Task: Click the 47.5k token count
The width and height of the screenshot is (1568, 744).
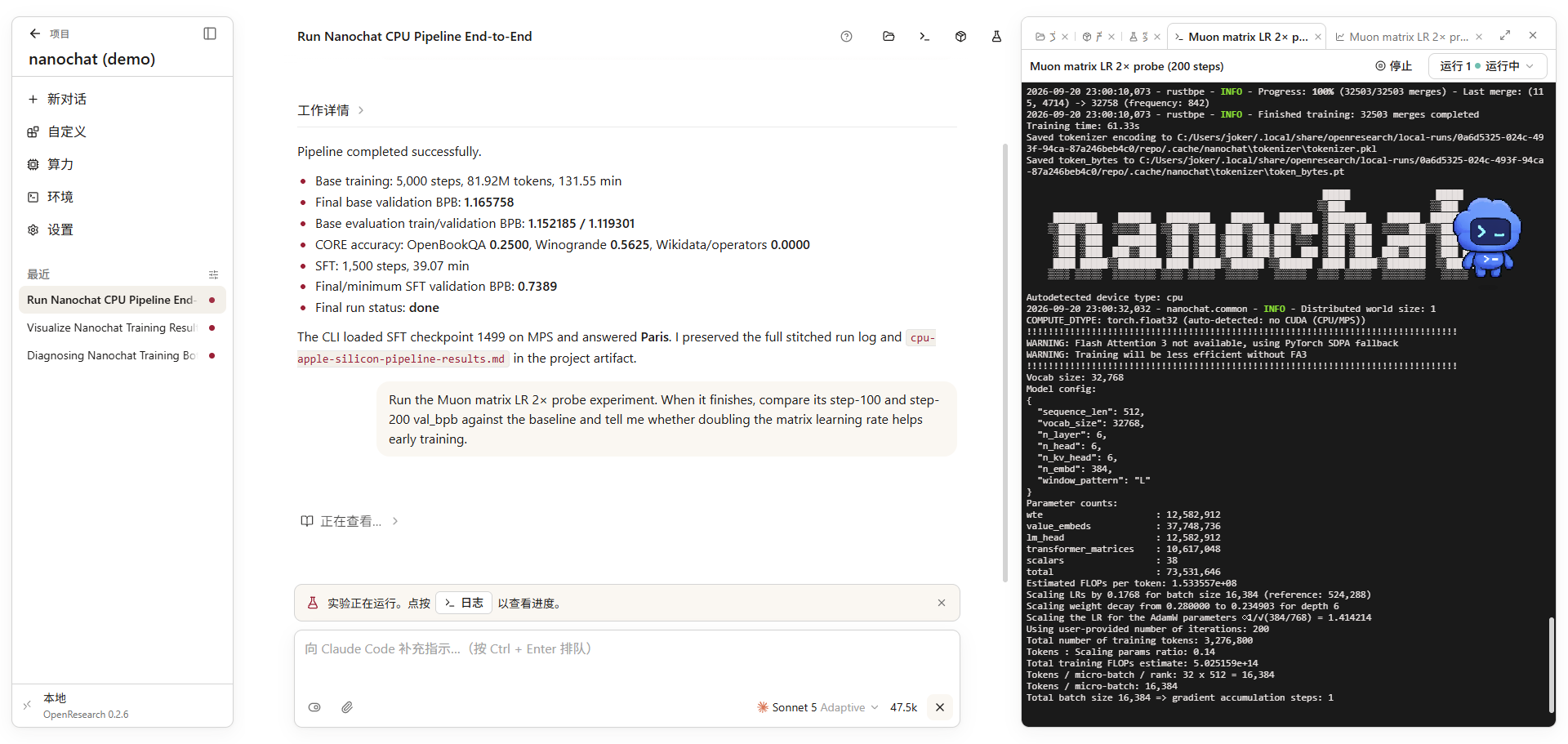Action: pyautogui.click(x=903, y=707)
